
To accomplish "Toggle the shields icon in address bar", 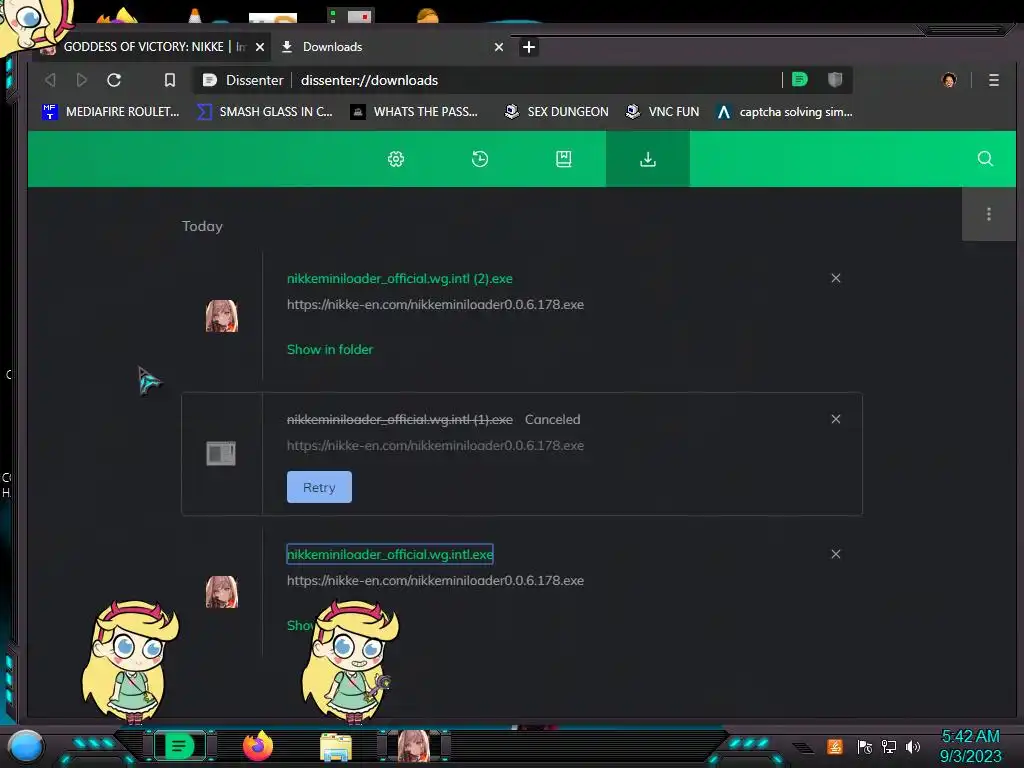I will (x=835, y=80).
